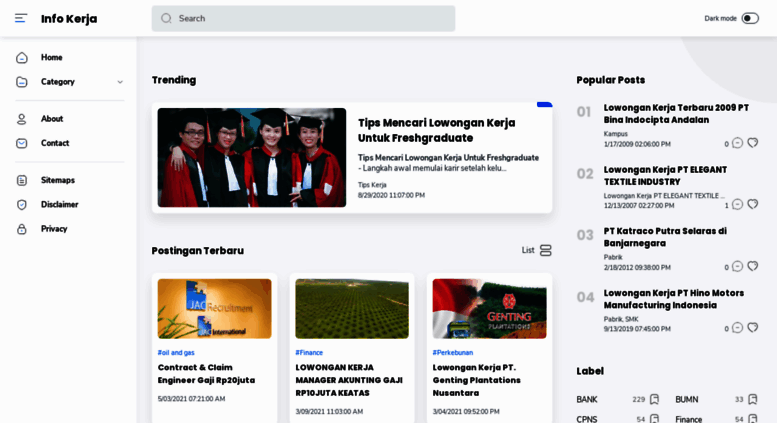777x423 pixels.
Task: Open the CPNS label link
Action: 587,419
